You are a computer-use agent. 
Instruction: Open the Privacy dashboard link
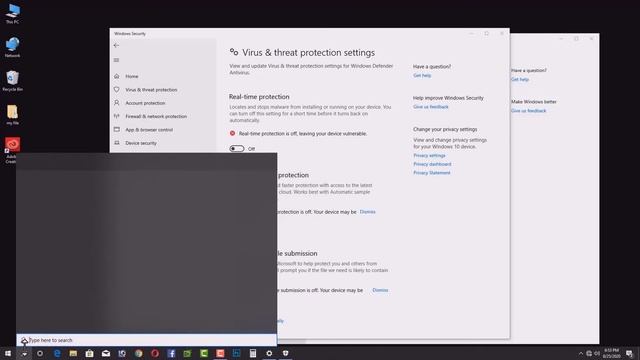click(432, 164)
